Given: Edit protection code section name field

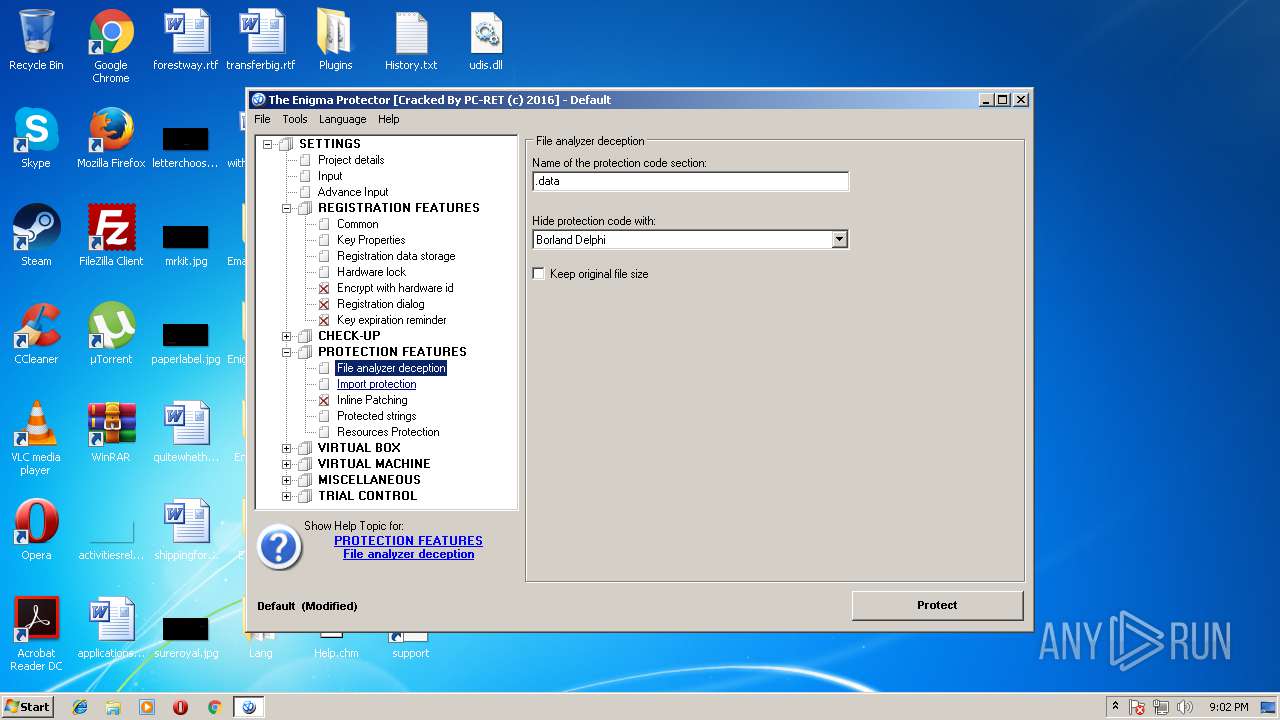Looking at the screenshot, I should [x=690, y=181].
